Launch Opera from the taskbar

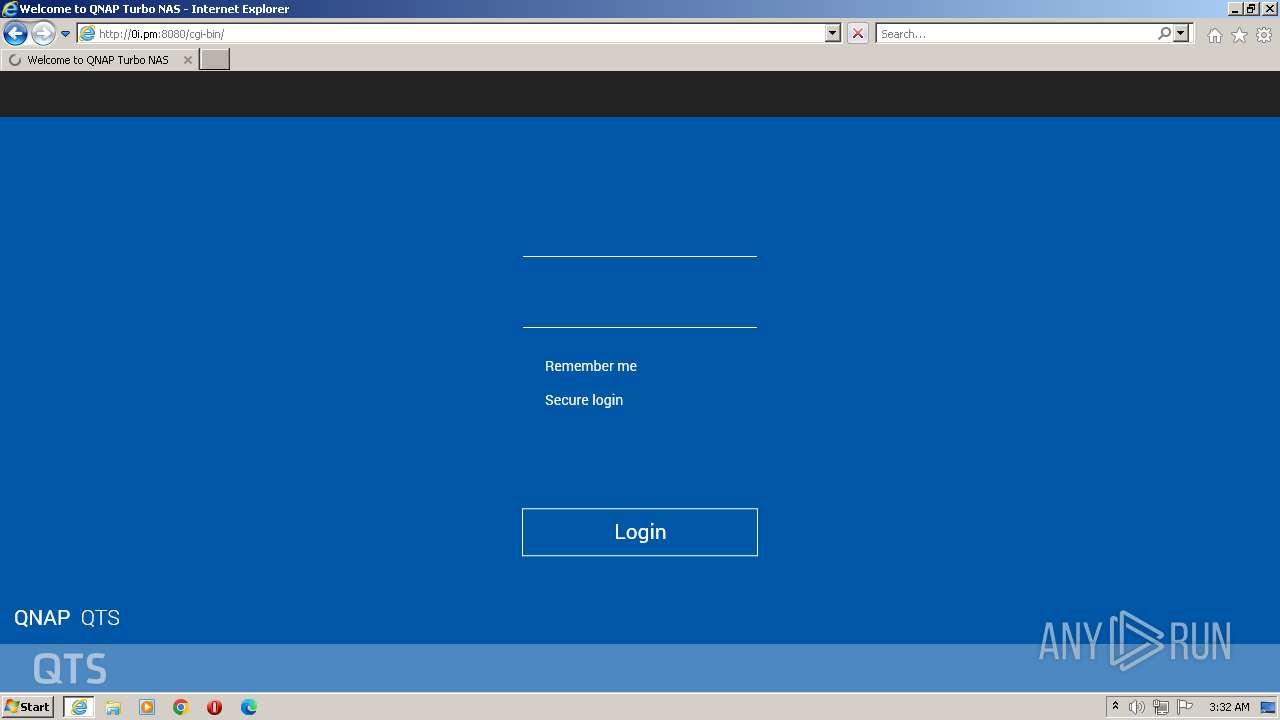click(214, 707)
